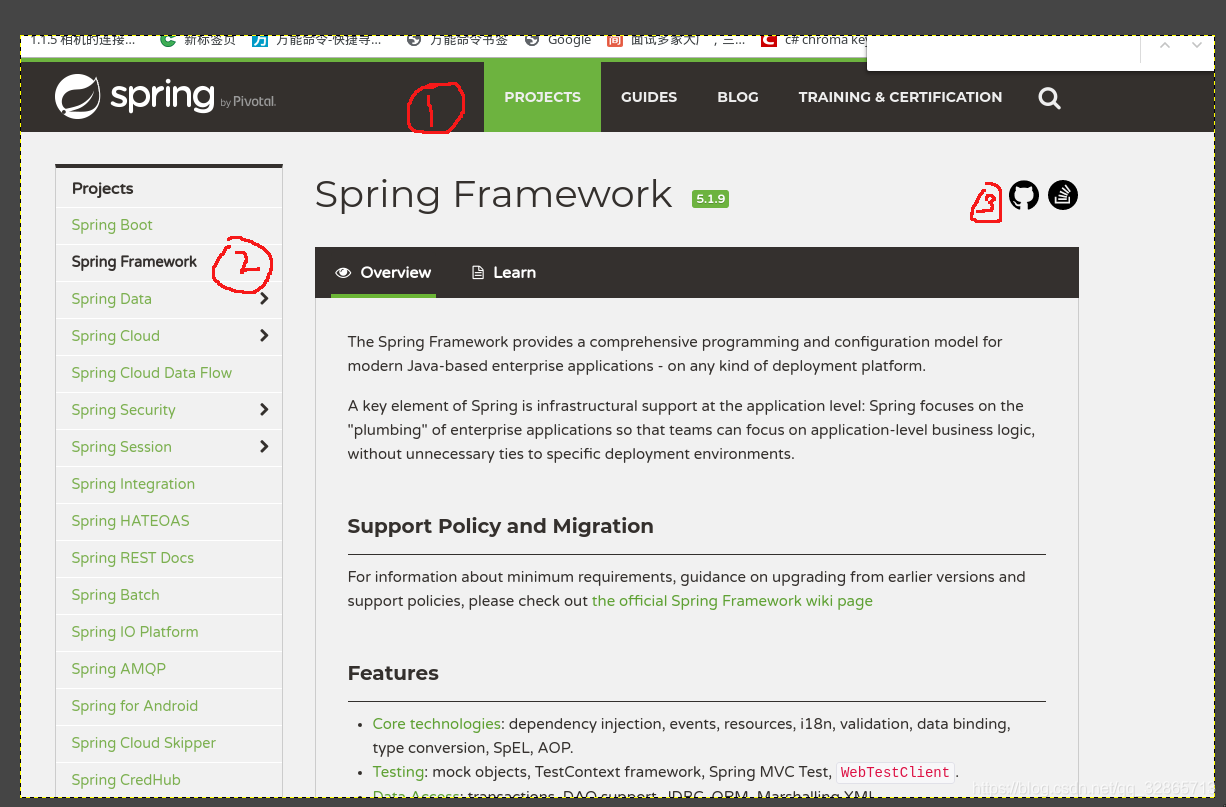Open the Core technologies feature link
The height and width of the screenshot is (807, 1226).
click(x=436, y=724)
